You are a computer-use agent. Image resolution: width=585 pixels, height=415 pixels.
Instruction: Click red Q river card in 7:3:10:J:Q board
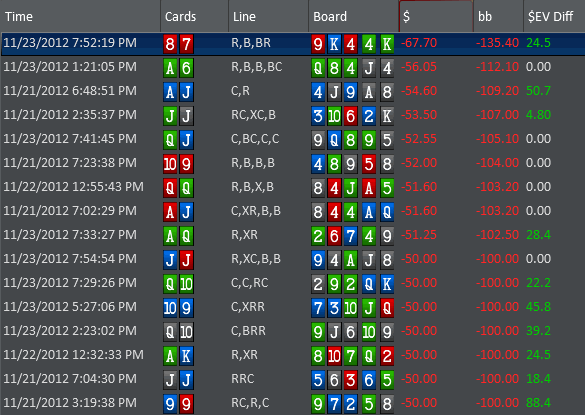(387, 308)
